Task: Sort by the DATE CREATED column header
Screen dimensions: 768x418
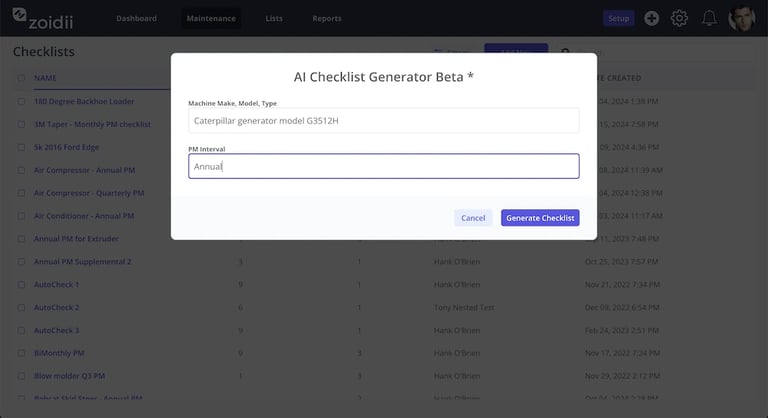Action: pos(619,78)
